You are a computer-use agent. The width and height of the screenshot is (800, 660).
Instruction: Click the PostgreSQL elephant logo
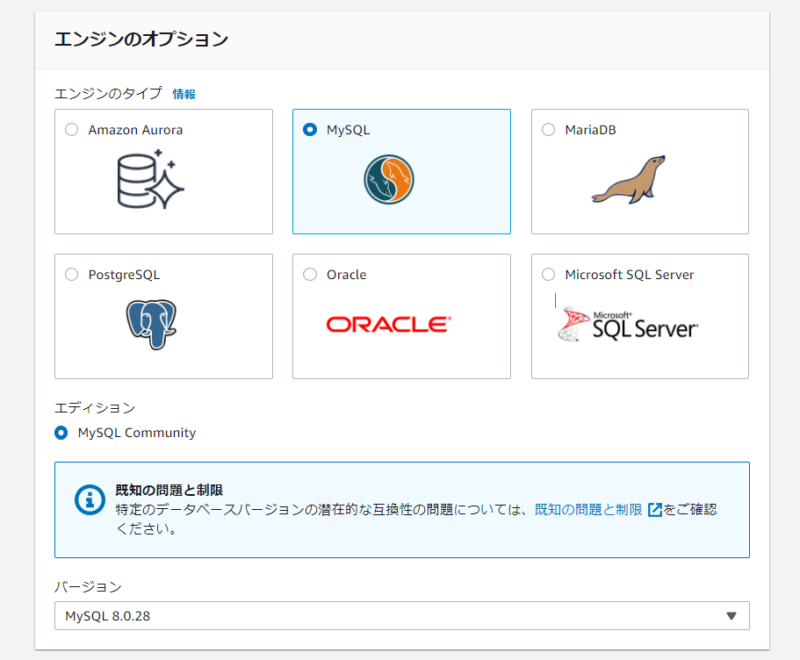click(151, 324)
